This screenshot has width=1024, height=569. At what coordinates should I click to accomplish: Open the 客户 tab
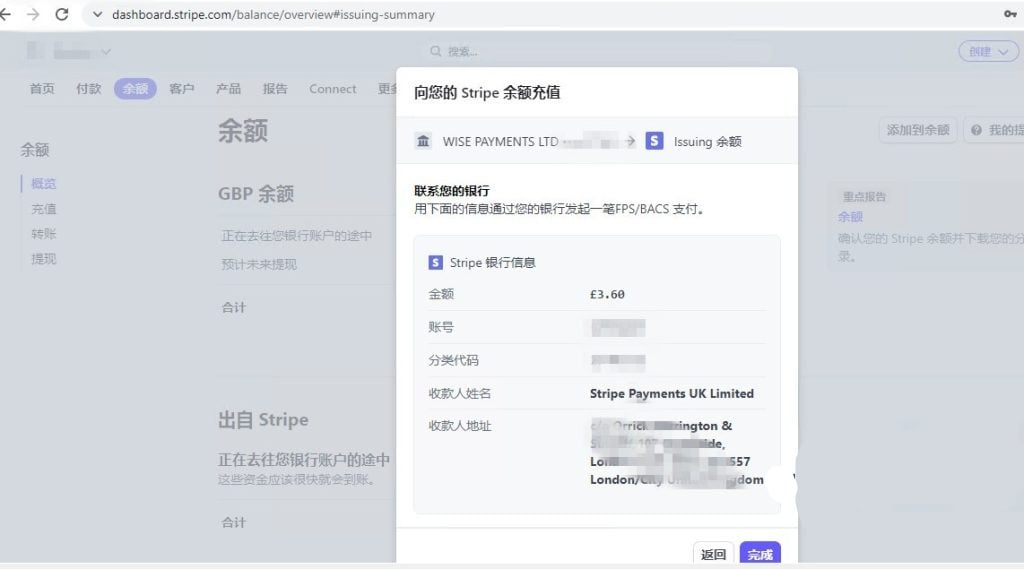(x=182, y=89)
